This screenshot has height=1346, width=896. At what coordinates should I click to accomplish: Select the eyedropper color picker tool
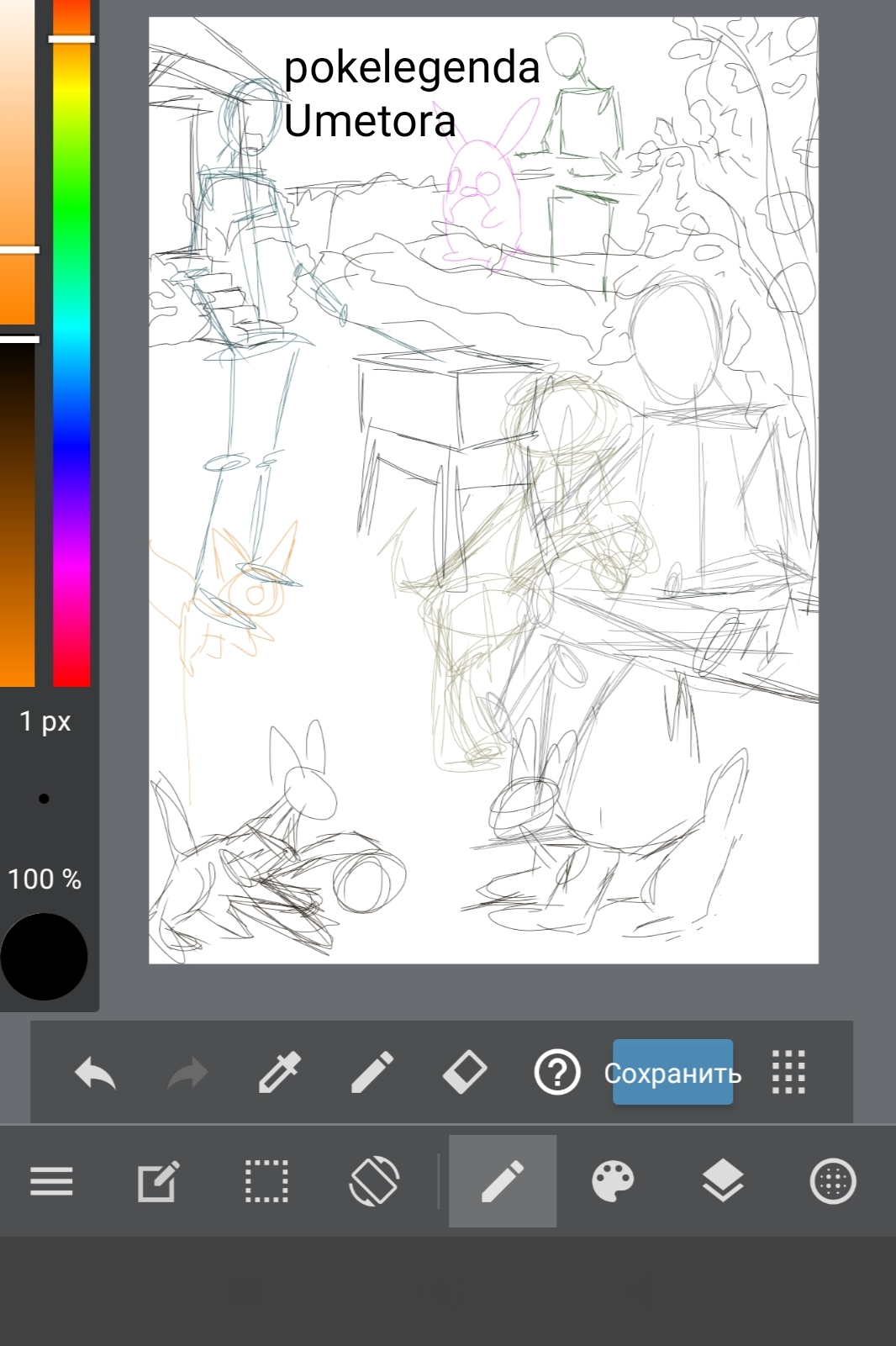[280, 1073]
